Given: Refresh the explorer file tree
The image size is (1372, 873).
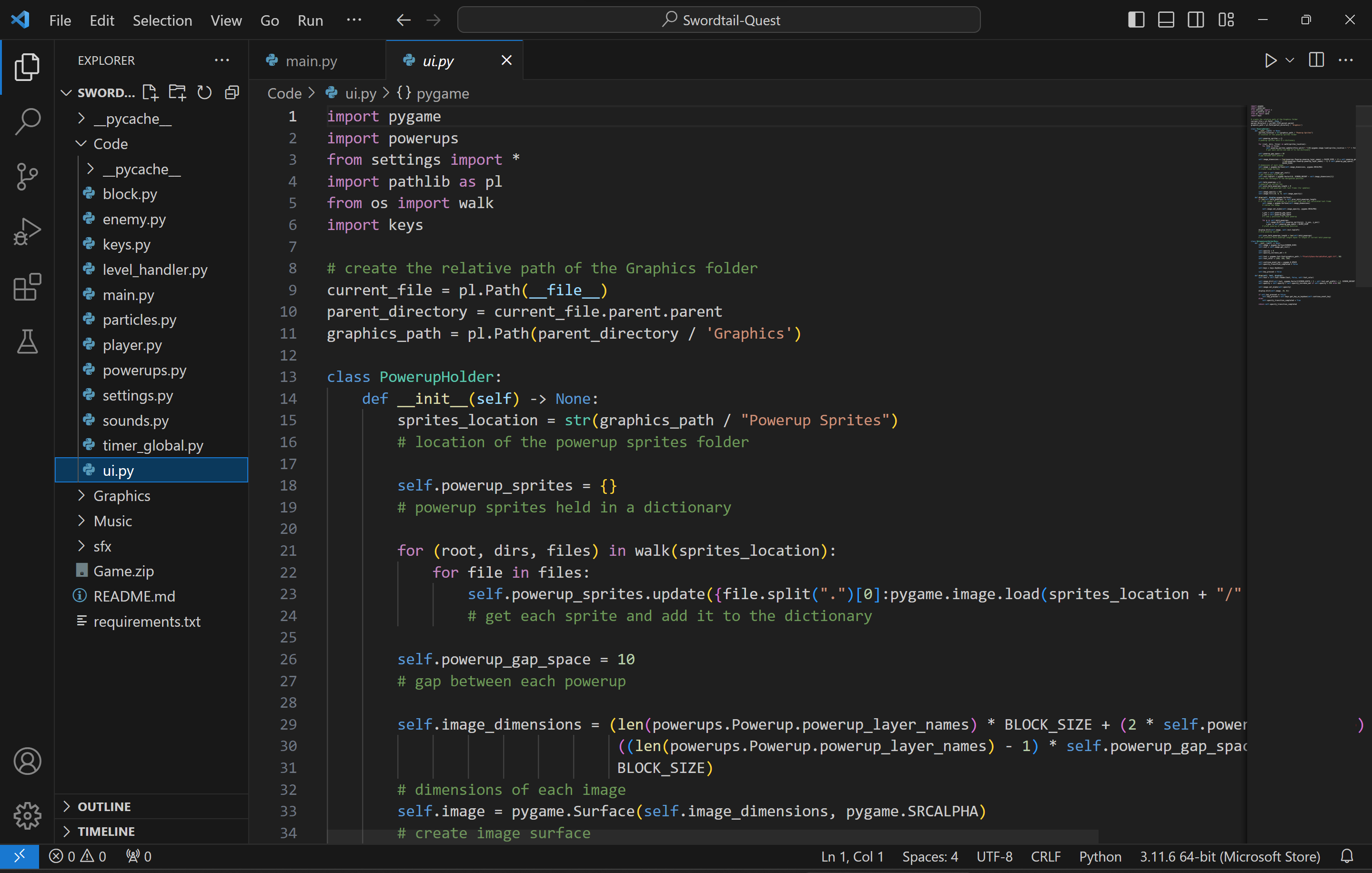Looking at the screenshot, I should pos(204,92).
